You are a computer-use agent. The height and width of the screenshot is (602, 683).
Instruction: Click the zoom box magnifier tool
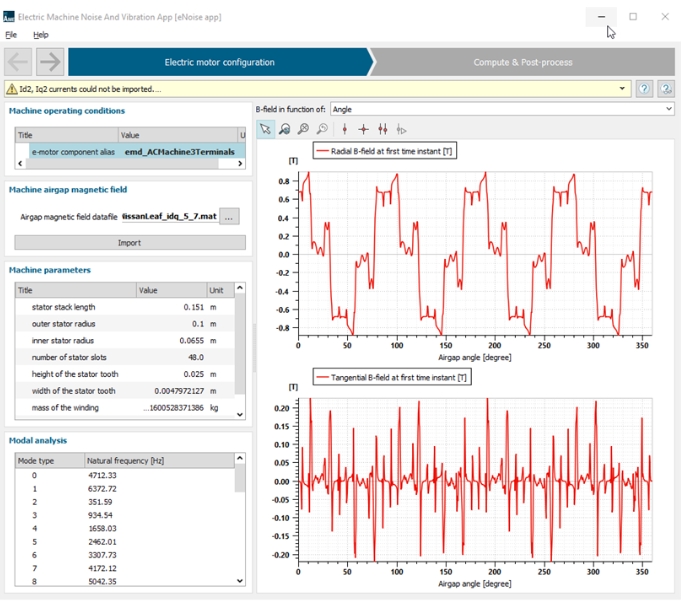pyautogui.click(x=284, y=129)
